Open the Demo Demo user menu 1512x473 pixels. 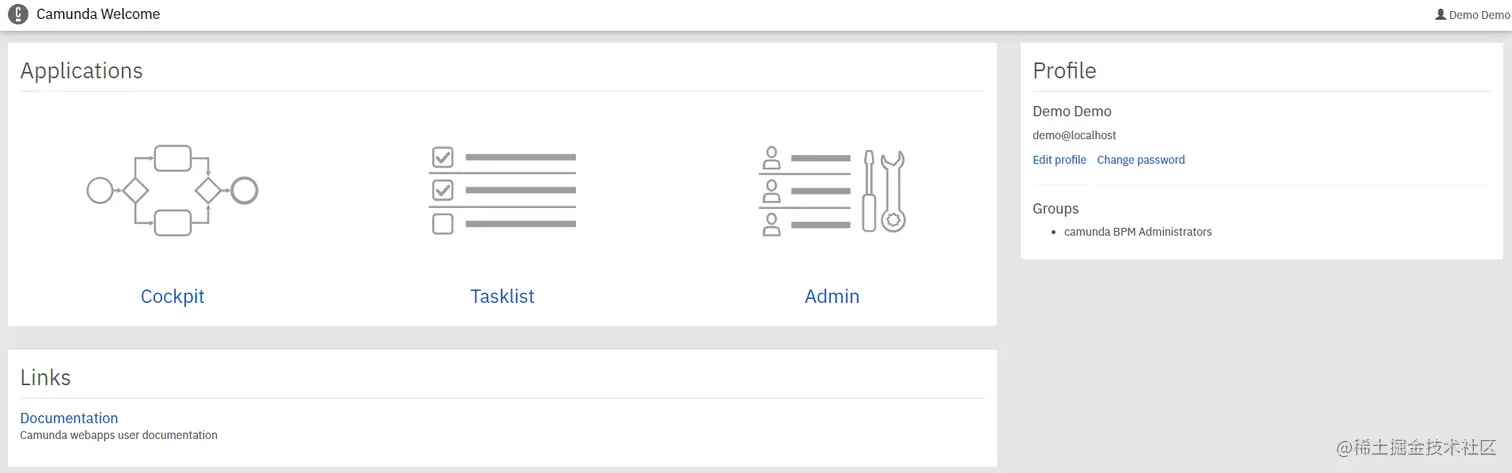1472,15
